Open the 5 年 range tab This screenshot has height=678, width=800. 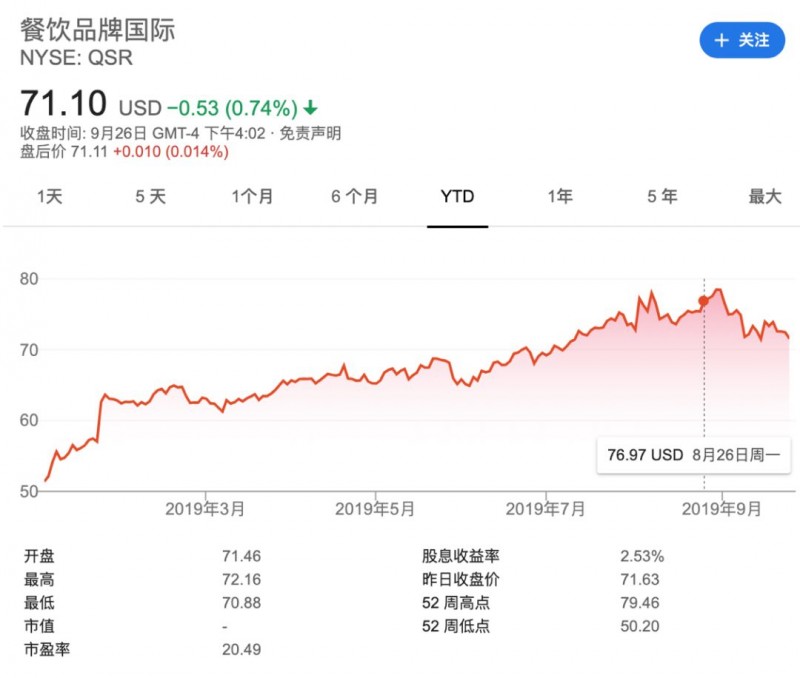click(662, 197)
